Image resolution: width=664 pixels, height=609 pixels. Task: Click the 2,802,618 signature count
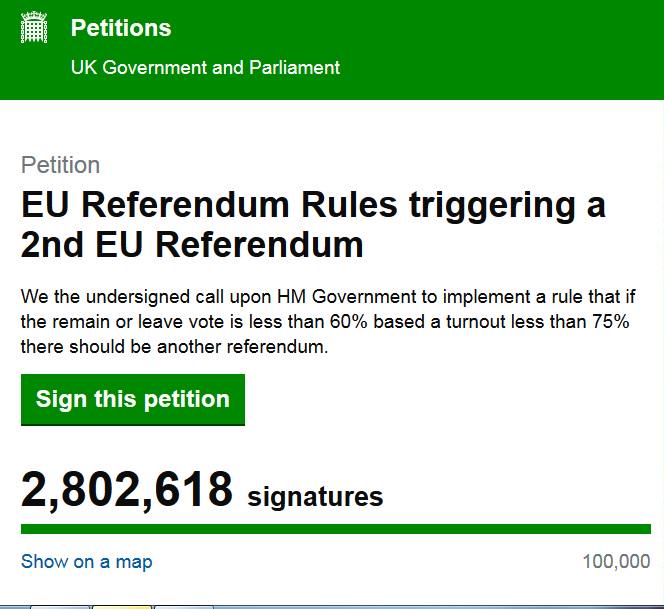point(127,489)
